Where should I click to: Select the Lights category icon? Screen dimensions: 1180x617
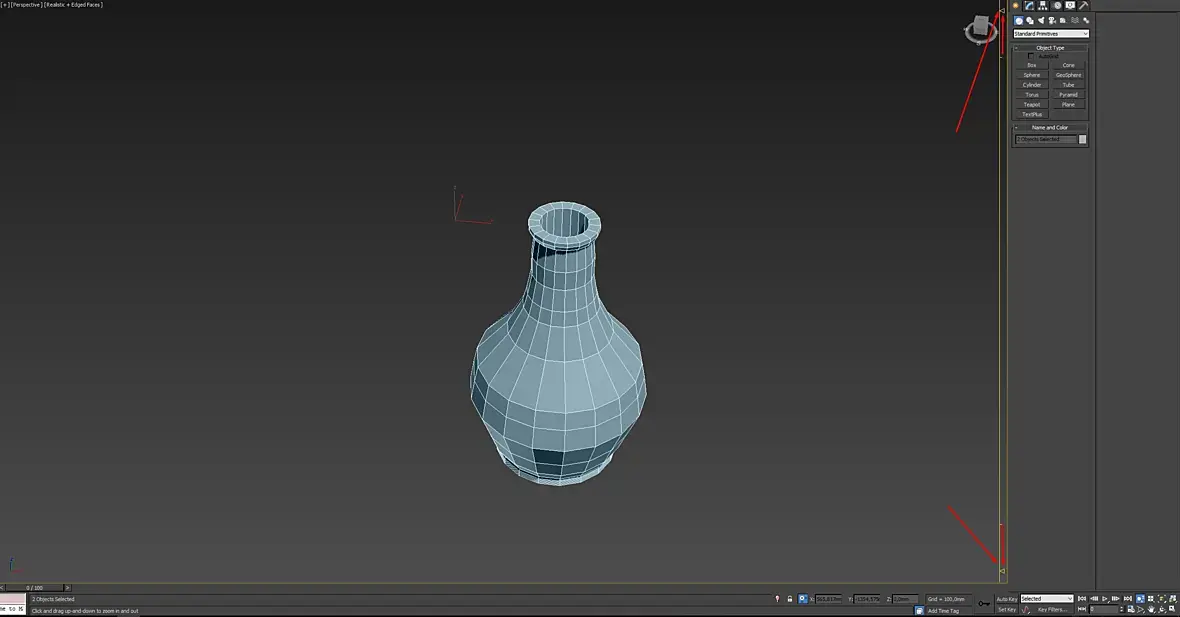(1042, 20)
